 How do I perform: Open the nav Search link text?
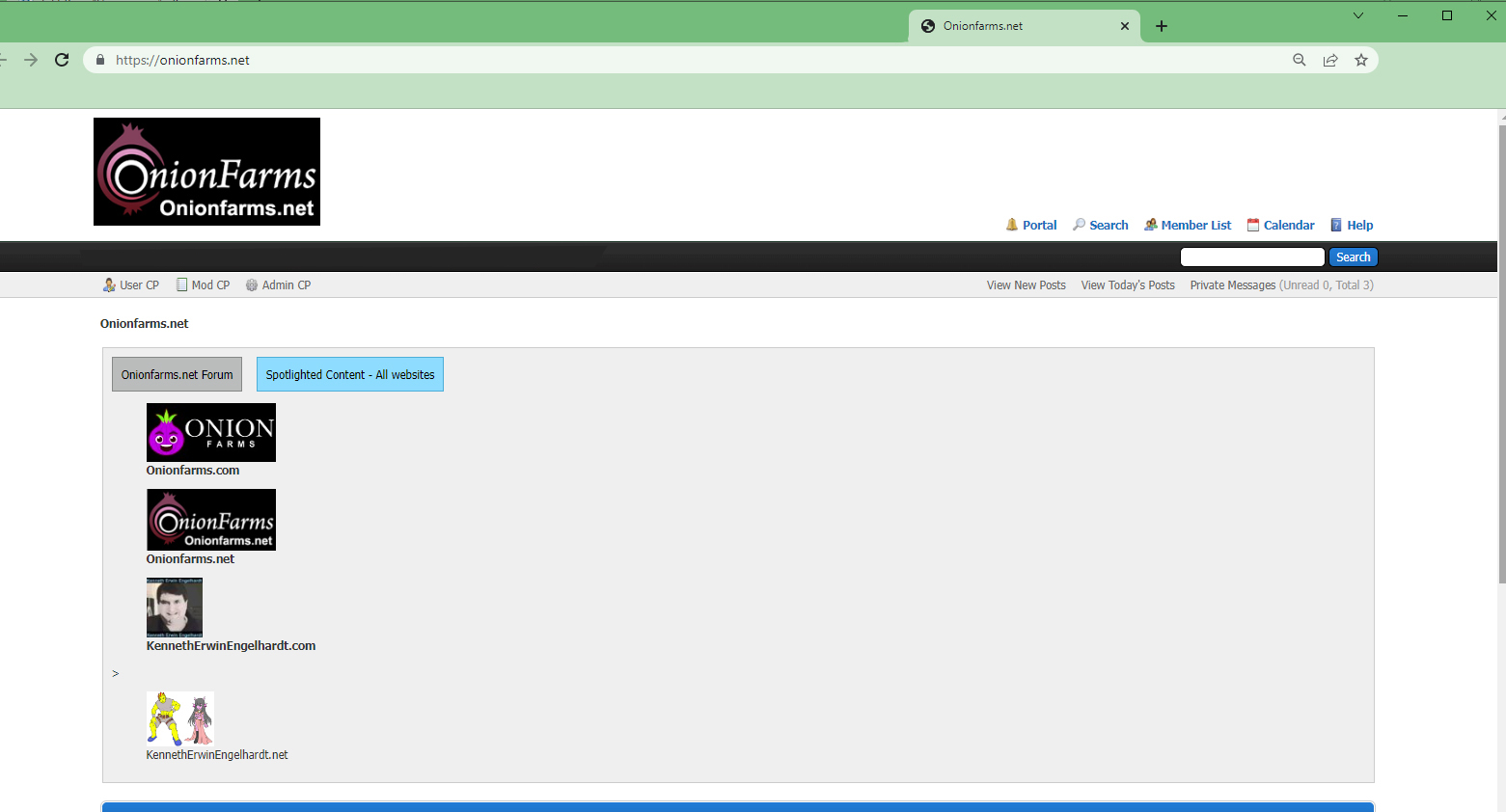(1109, 225)
